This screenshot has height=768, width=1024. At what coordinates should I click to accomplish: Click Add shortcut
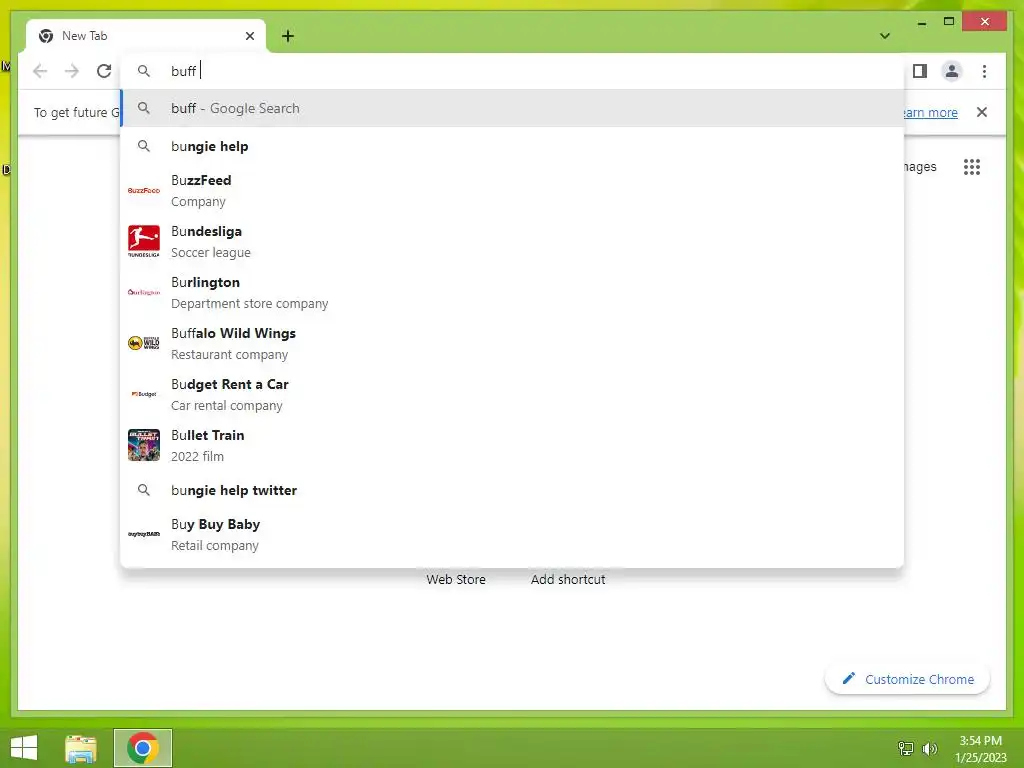568,579
